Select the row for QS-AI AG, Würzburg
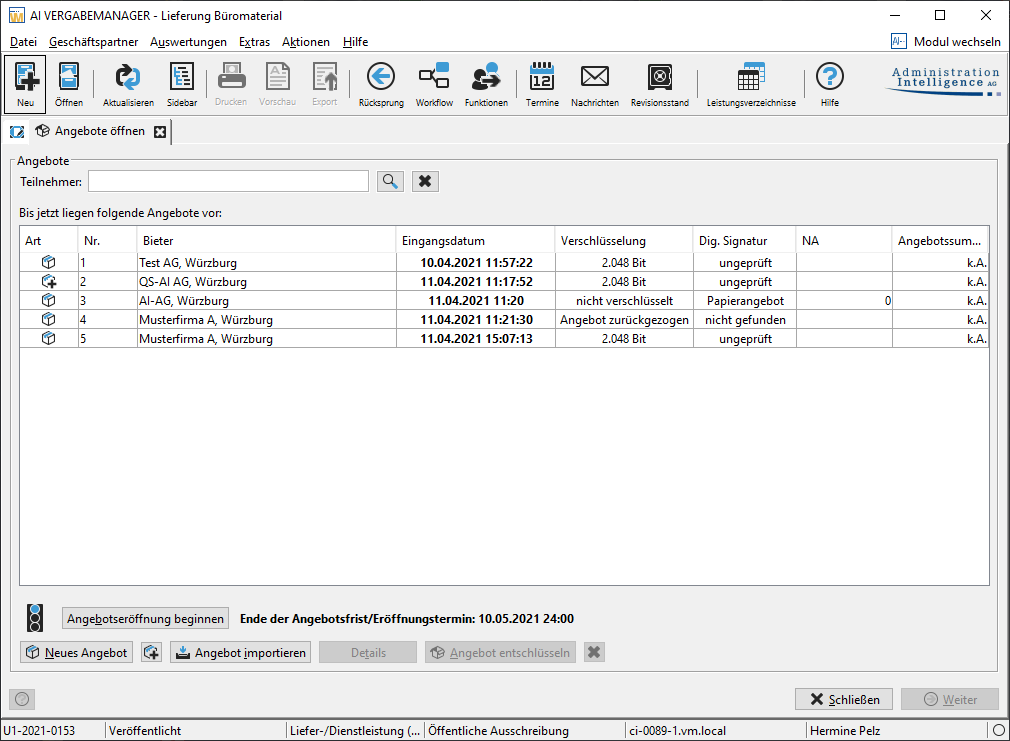Image resolution: width=1010 pixels, height=741 pixels. pyautogui.click(x=504, y=282)
